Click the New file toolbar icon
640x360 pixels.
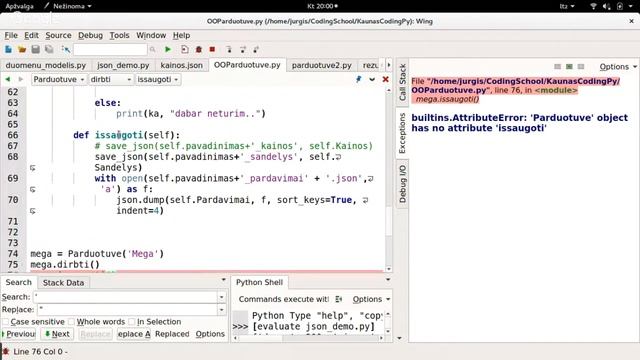click(x=8, y=49)
